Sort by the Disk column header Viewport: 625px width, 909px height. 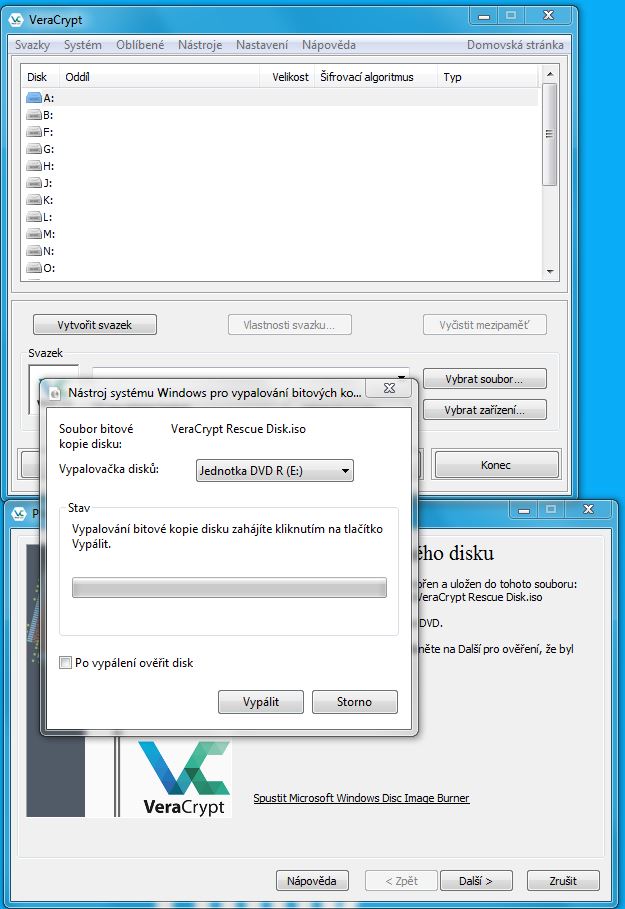click(40, 77)
